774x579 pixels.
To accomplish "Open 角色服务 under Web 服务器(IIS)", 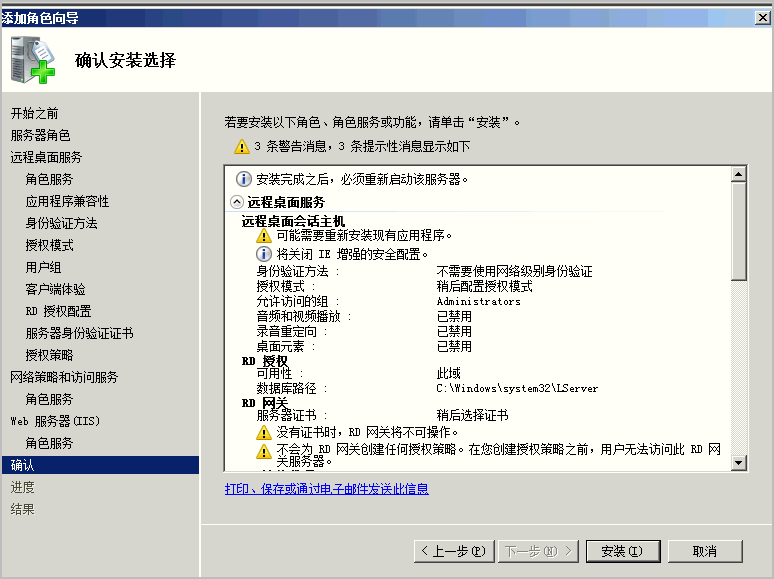I will pos(49,443).
